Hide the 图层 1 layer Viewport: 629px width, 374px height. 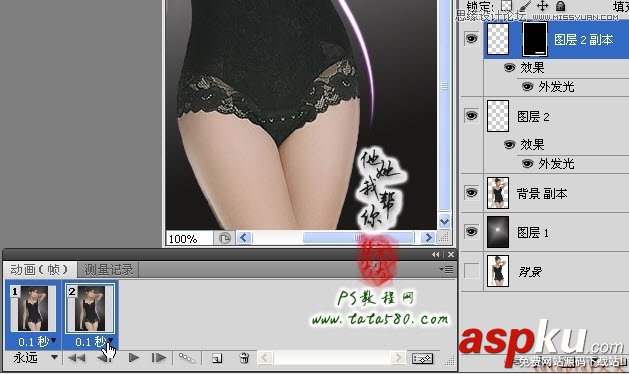click(x=471, y=232)
